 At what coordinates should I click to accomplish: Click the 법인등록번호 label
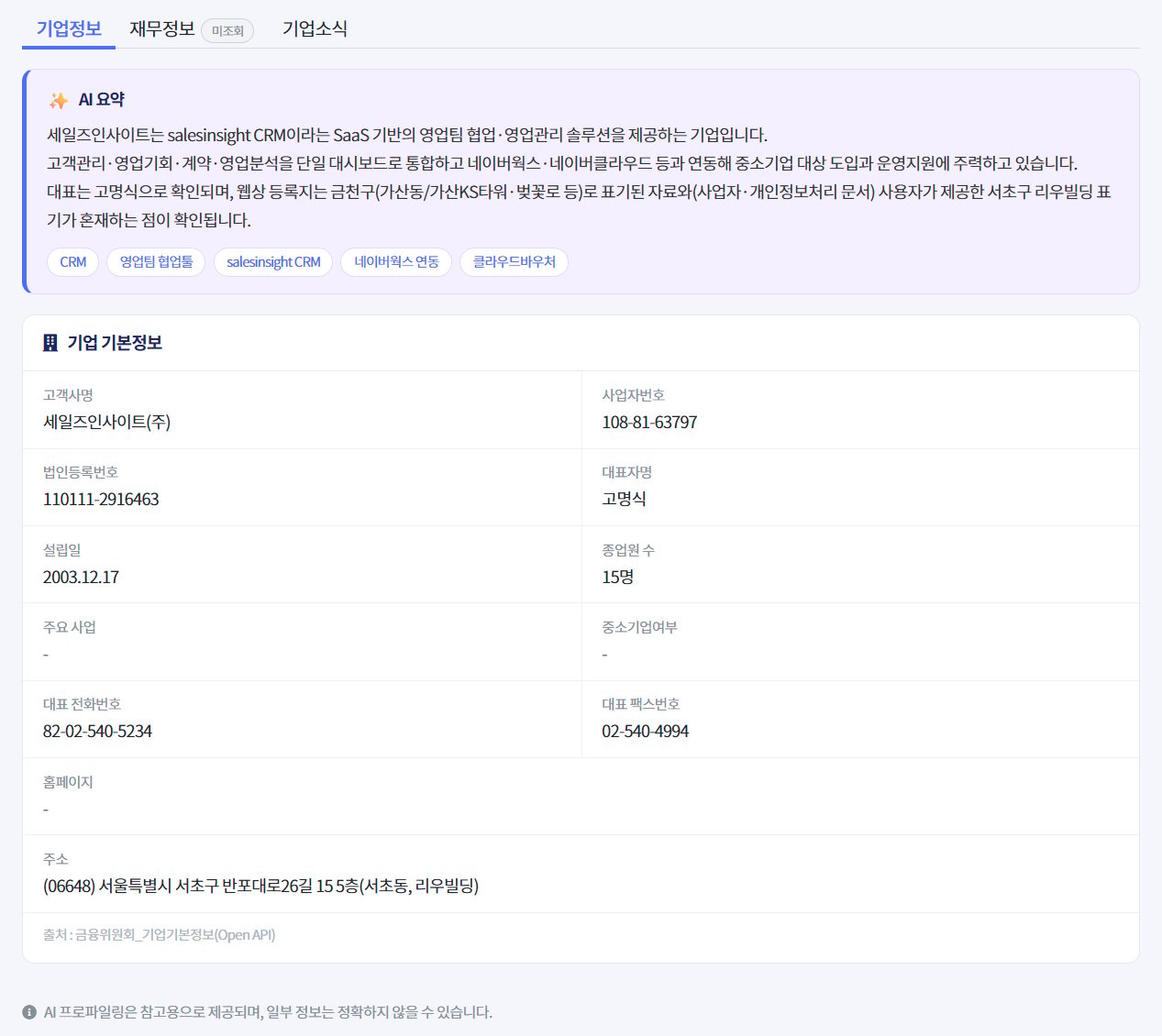(x=81, y=472)
